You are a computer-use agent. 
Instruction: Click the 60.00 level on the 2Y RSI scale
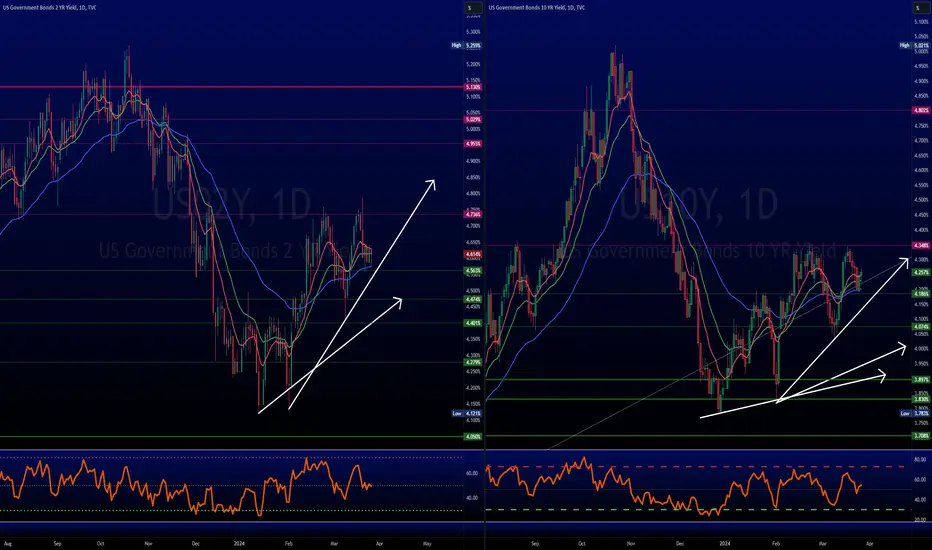click(472, 474)
